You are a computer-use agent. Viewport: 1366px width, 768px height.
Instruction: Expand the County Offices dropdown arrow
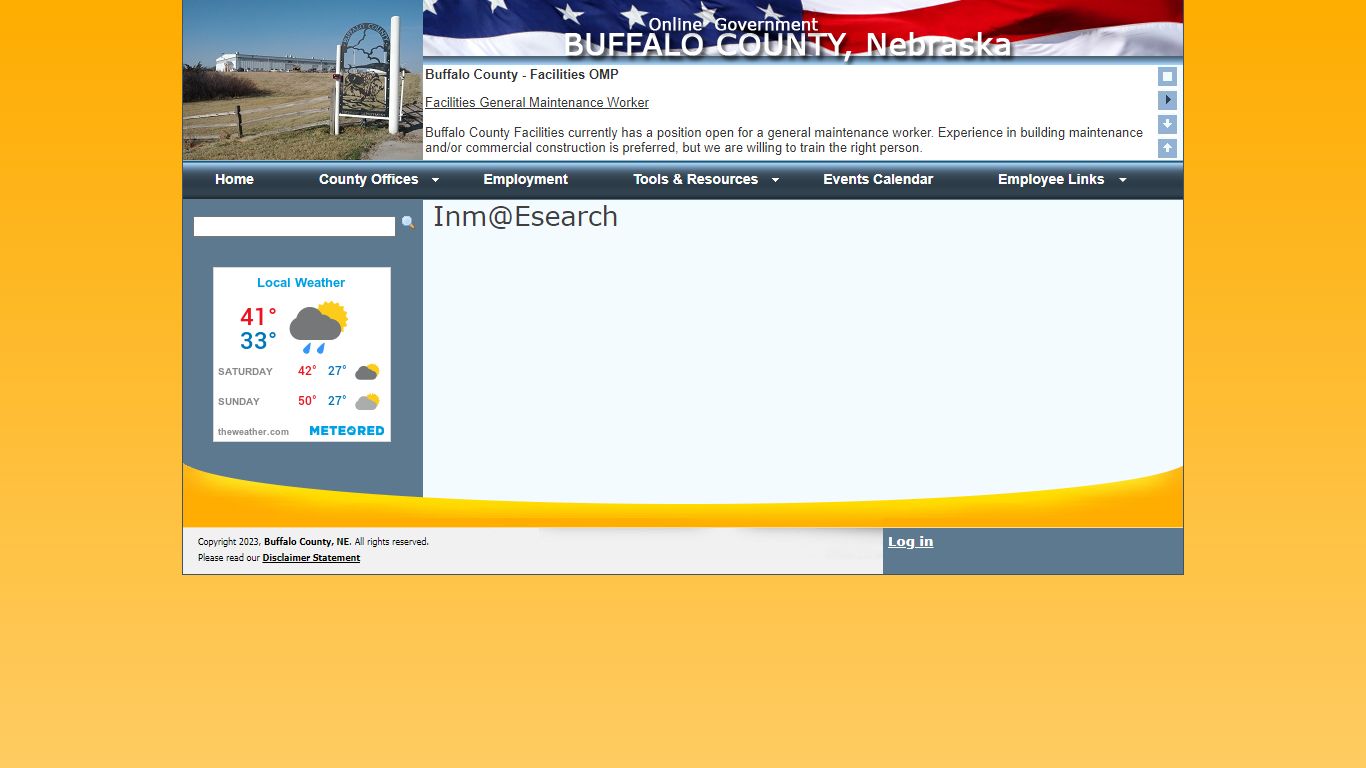click(435, 180)
